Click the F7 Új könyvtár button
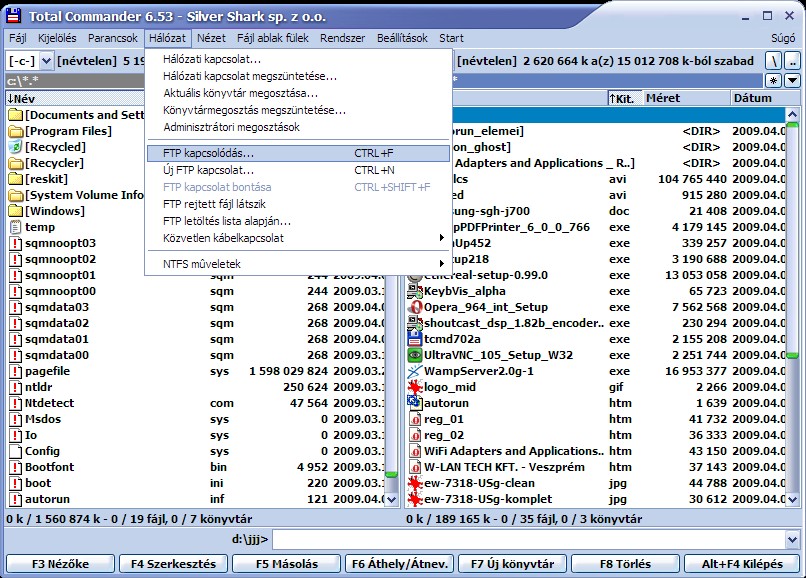This screenshot has width=806, height=578. pyautogui.click(x=512, y=564)
